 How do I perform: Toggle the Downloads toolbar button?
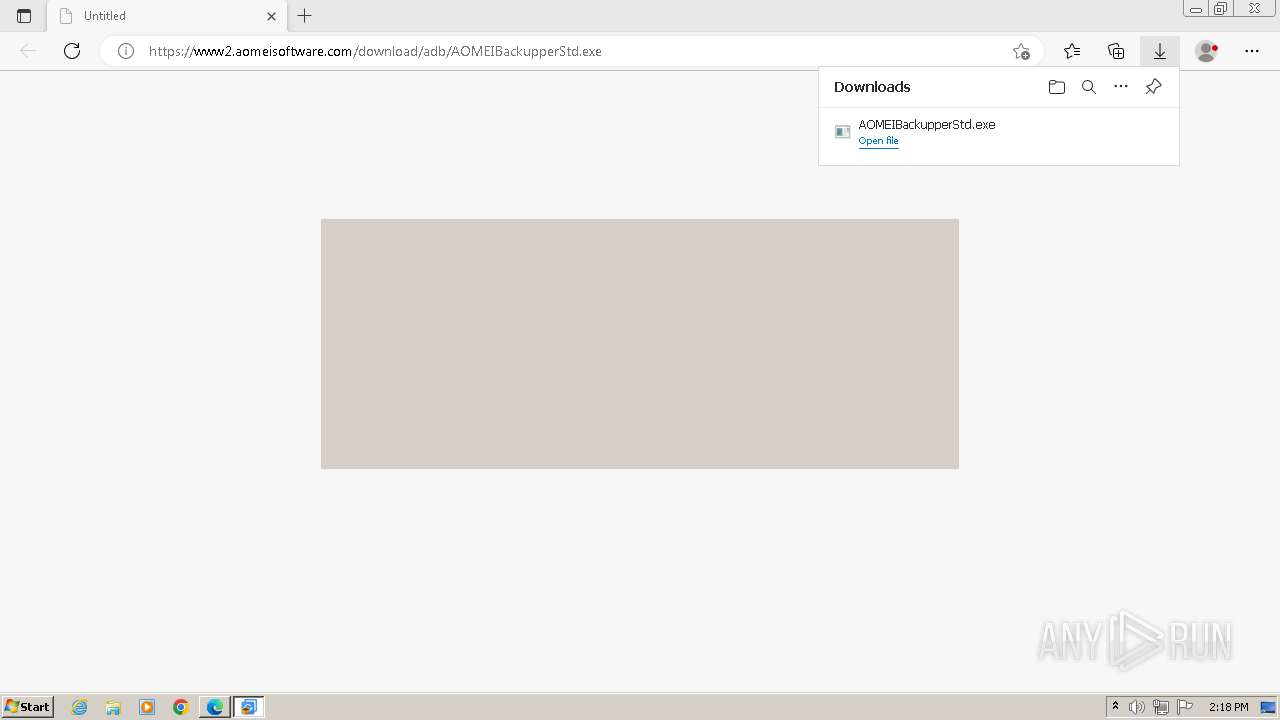click(x=1160, y=51)
